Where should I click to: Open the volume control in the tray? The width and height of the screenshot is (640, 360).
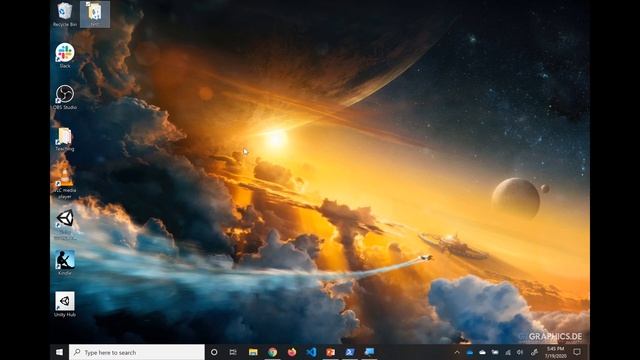[520, 352]
